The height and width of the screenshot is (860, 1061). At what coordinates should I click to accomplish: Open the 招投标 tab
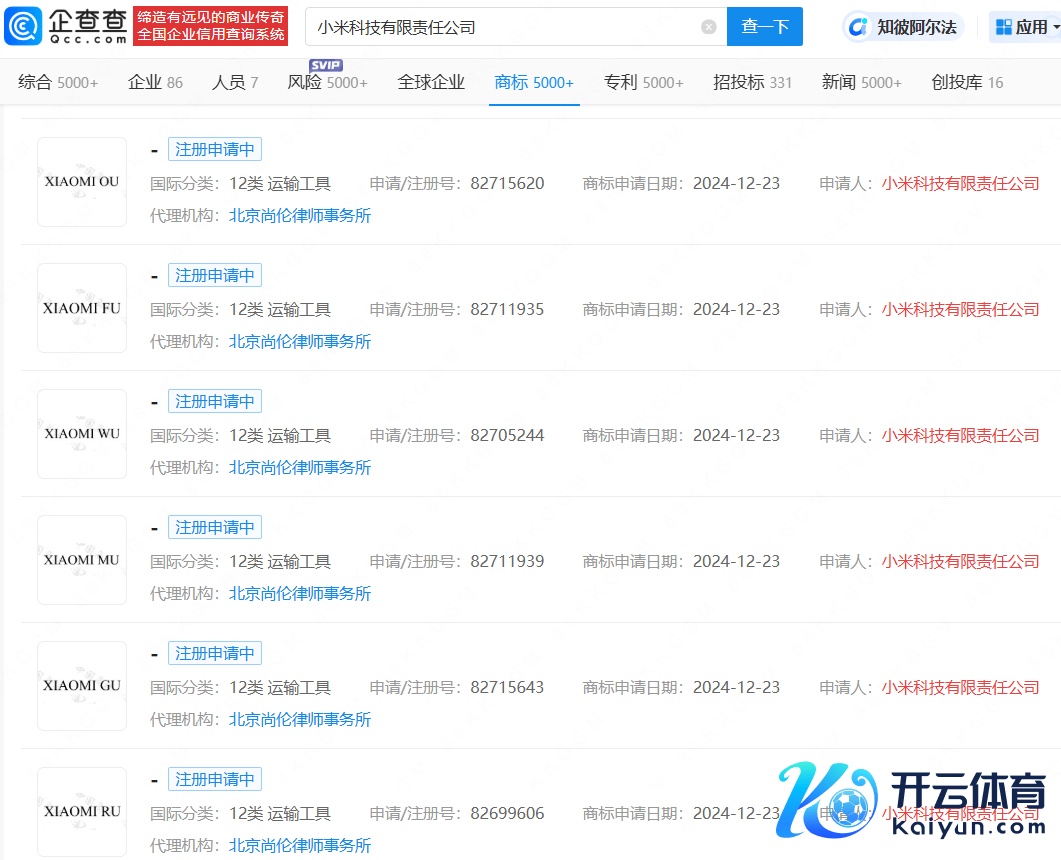pyautogui.click(x=752, y=82)
